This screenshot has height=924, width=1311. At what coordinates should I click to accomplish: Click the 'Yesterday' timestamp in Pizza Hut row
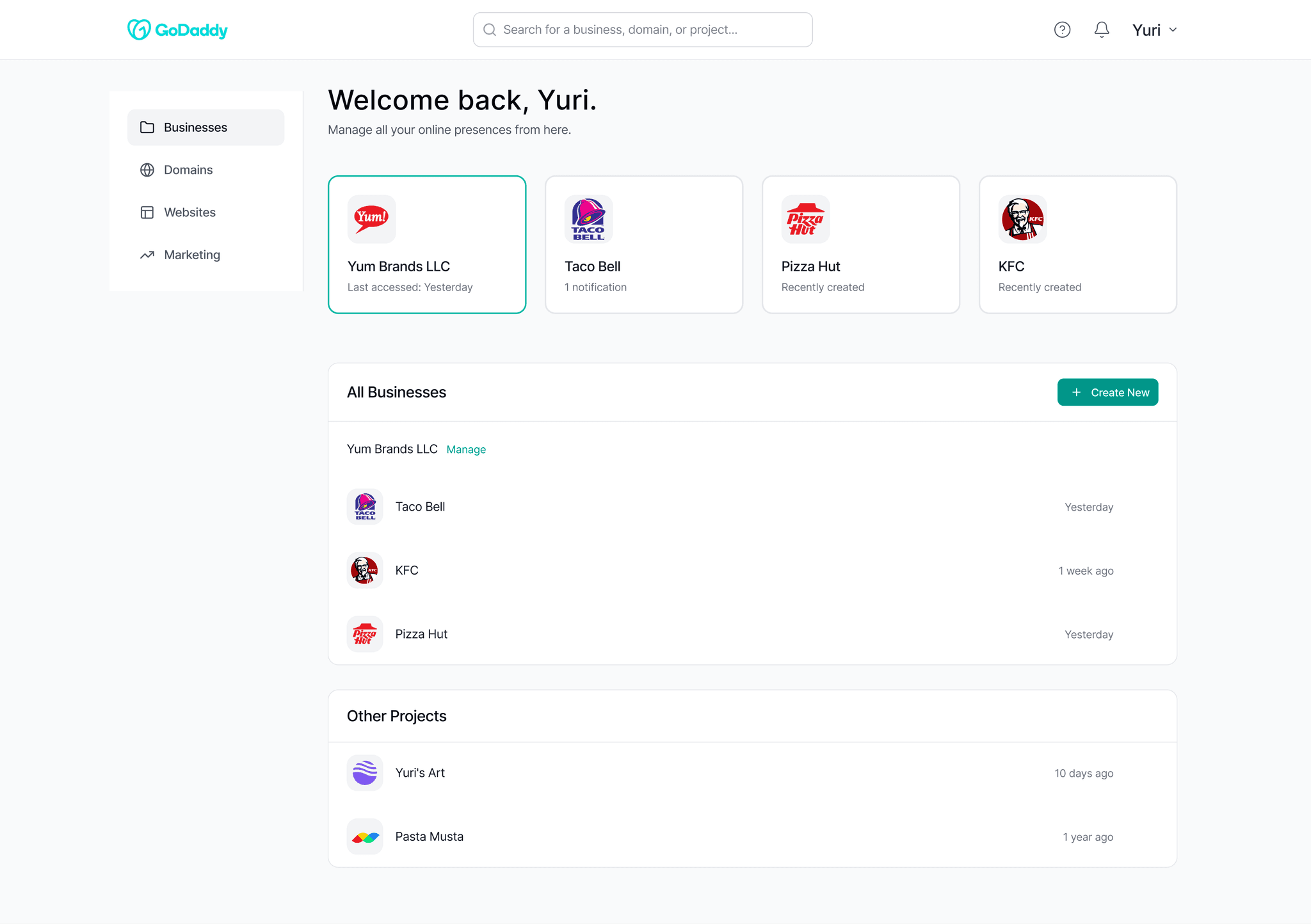[x=1089, y=635]
